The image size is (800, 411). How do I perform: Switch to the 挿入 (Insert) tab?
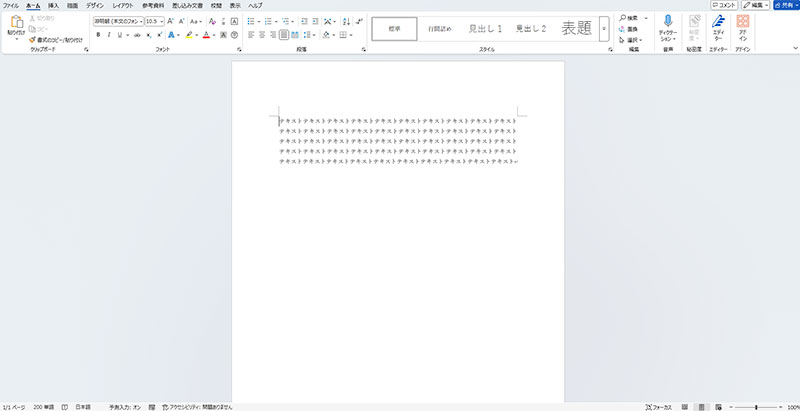tap(53, 6)
